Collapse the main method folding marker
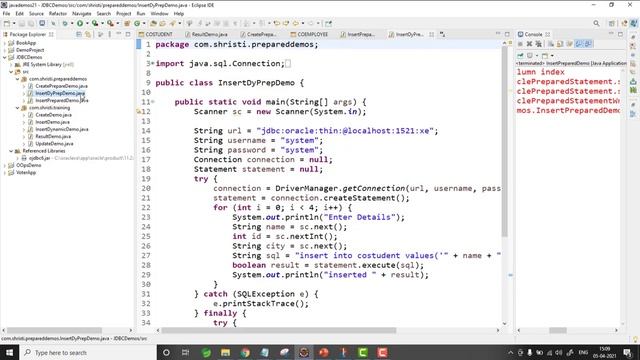 [153, 102]
